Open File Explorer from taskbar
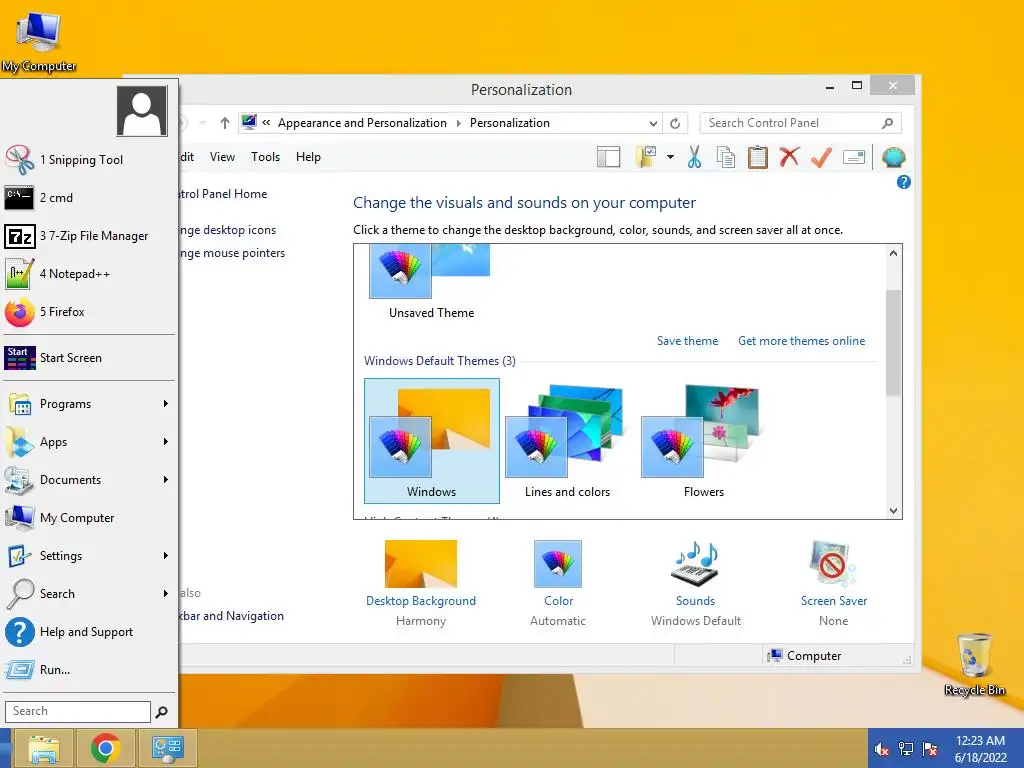The height and width of the screenshot is (768, 1024). tap(43, 748)
